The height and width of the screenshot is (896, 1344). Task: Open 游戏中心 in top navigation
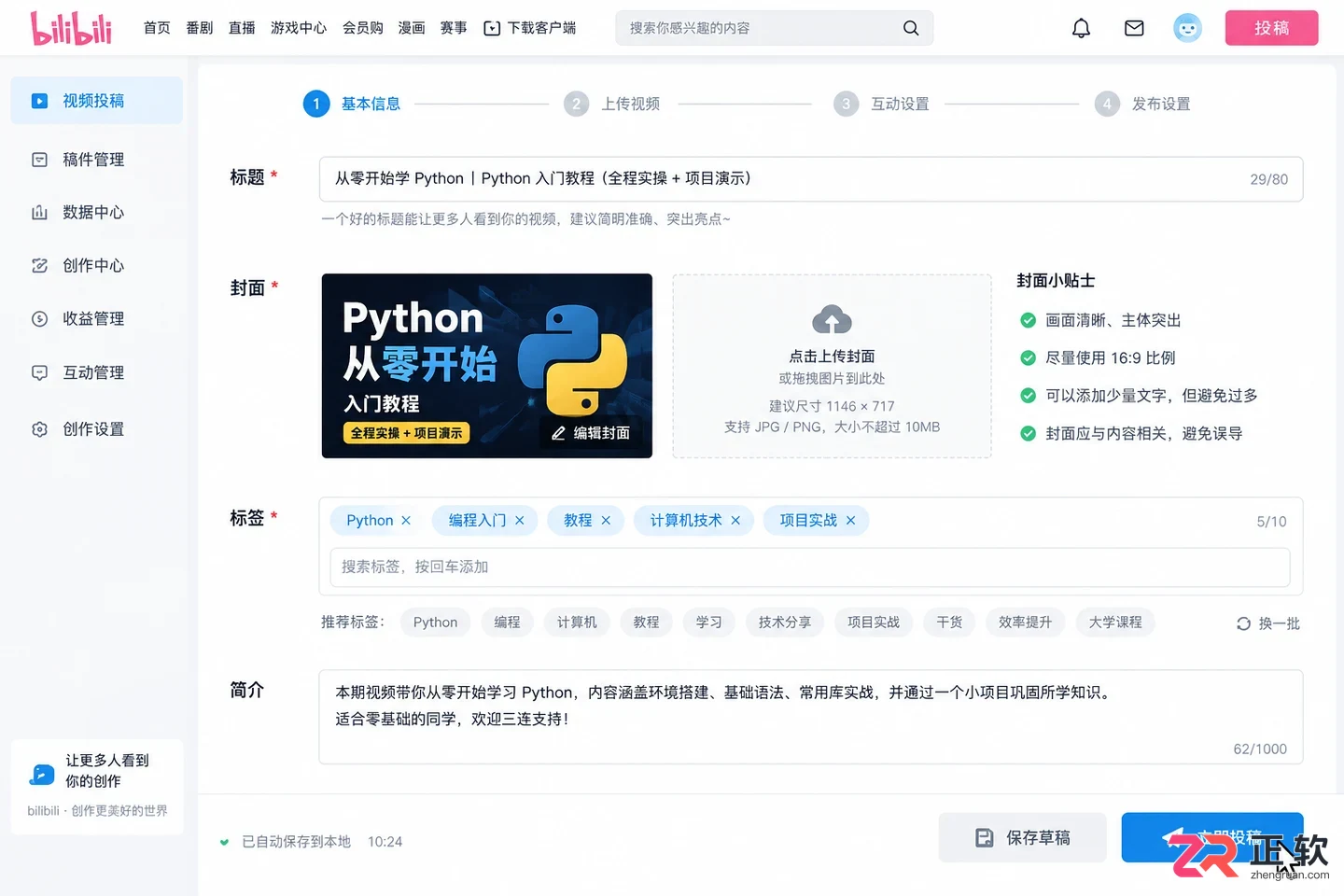pyautogui.click(x=299, y=28)
